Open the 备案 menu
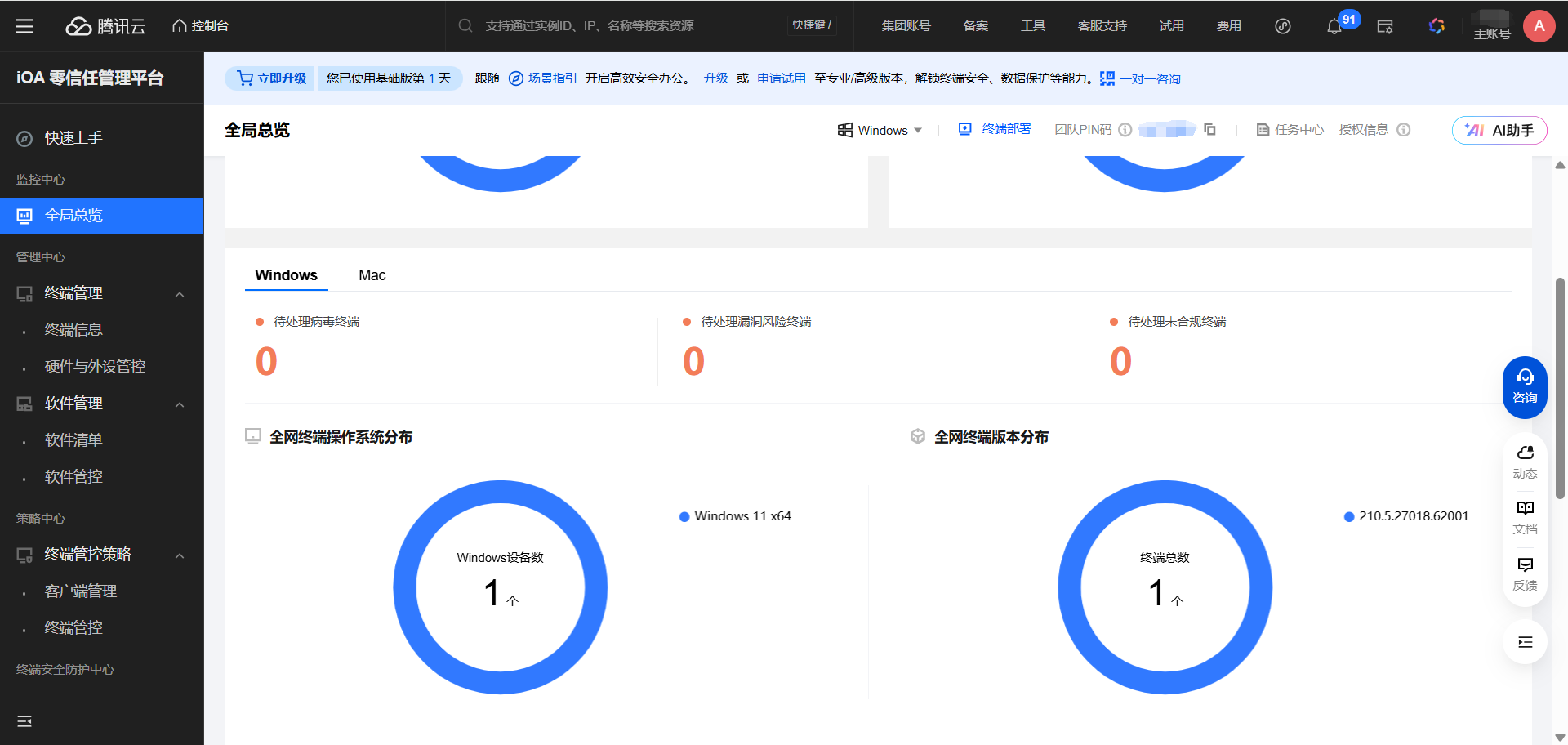1568x745 pixels. tap(976, 26)
